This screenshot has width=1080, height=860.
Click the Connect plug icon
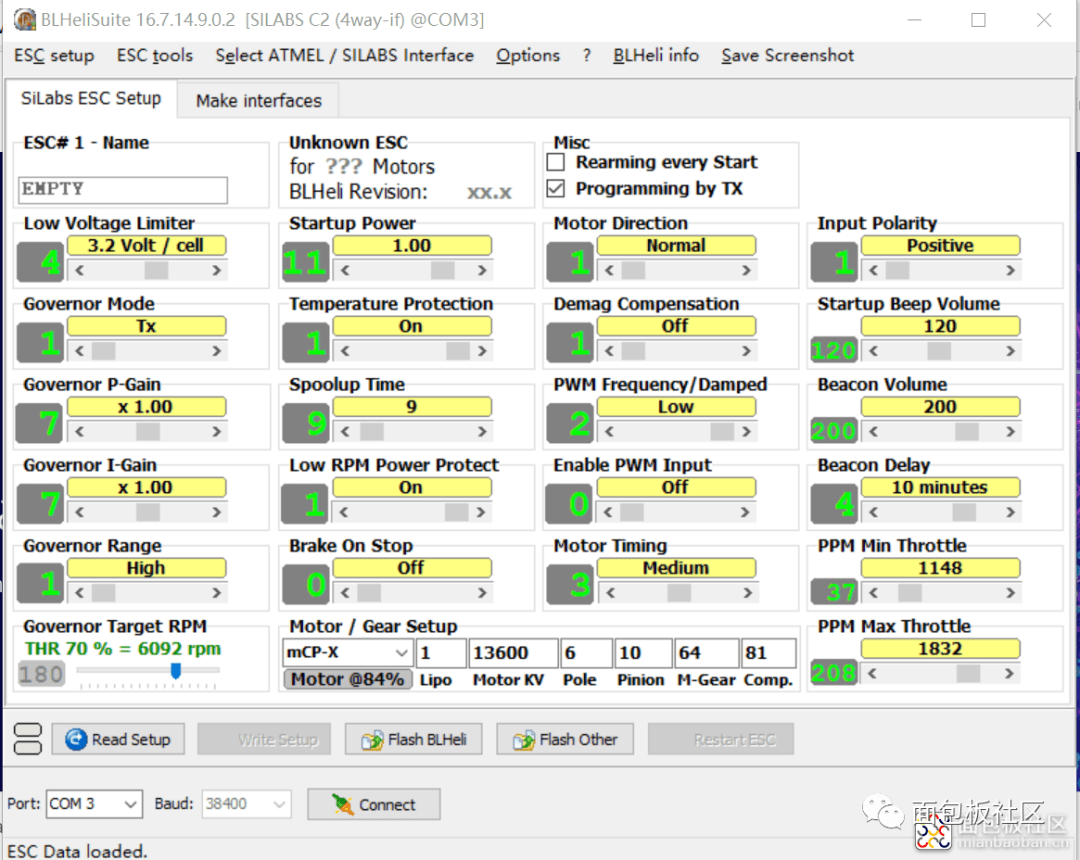pos(342,804)
